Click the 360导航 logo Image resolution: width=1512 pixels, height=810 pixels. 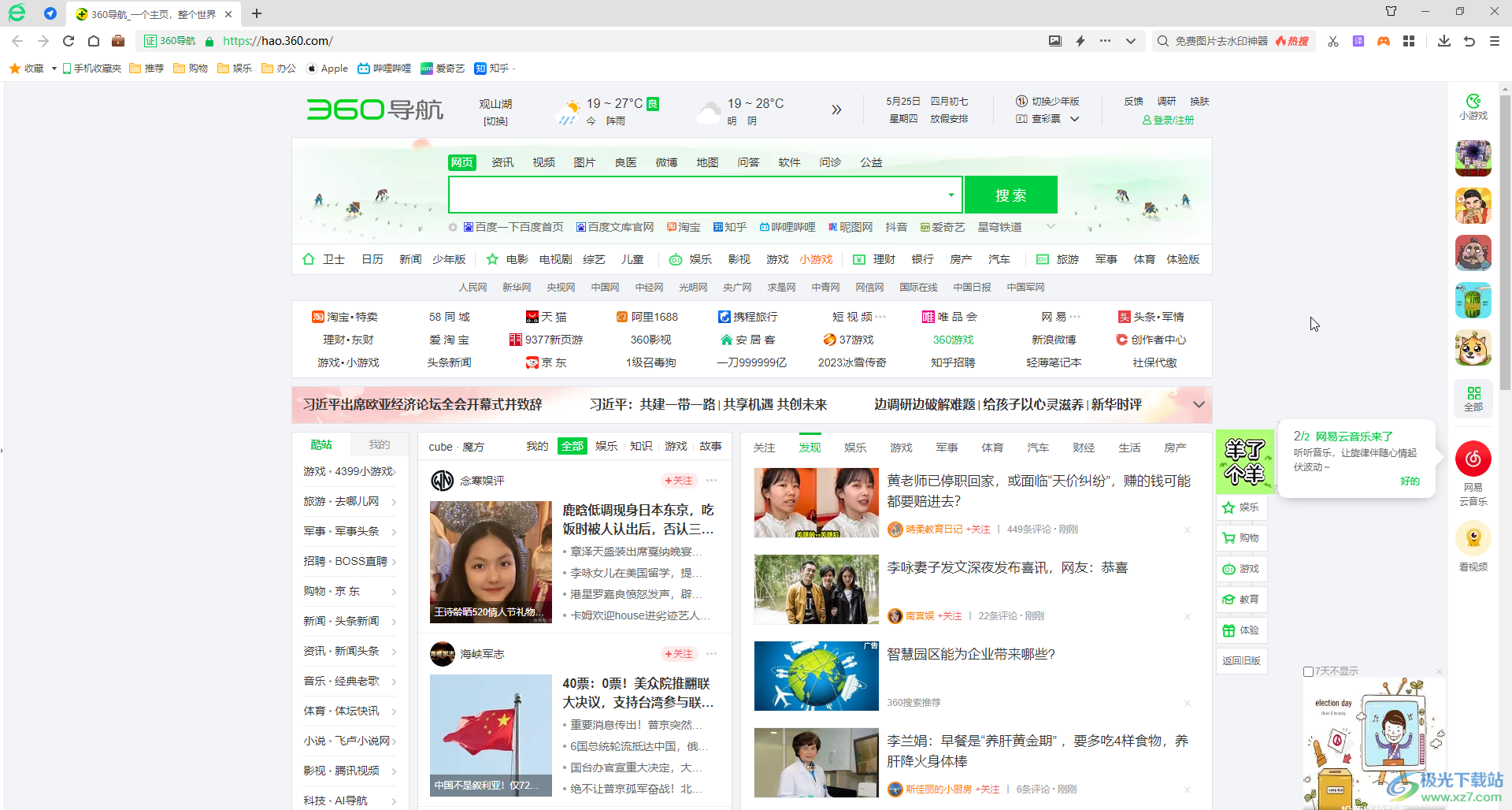pos(375,110)
